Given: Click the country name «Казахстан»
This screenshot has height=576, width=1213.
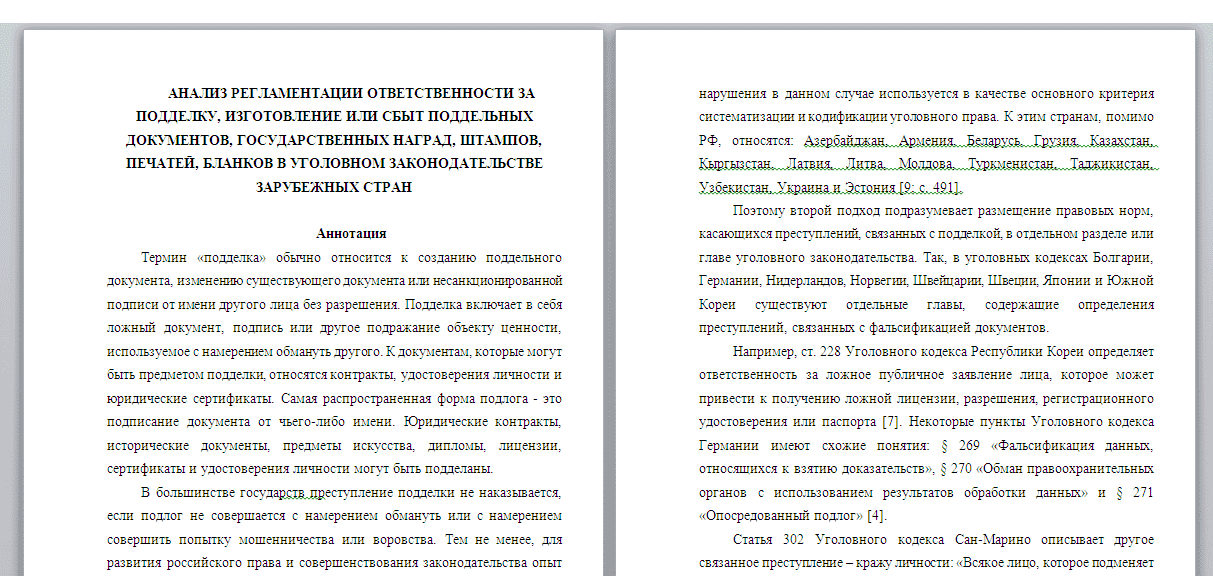Looking at the screenshot, I should point(1120,140).
